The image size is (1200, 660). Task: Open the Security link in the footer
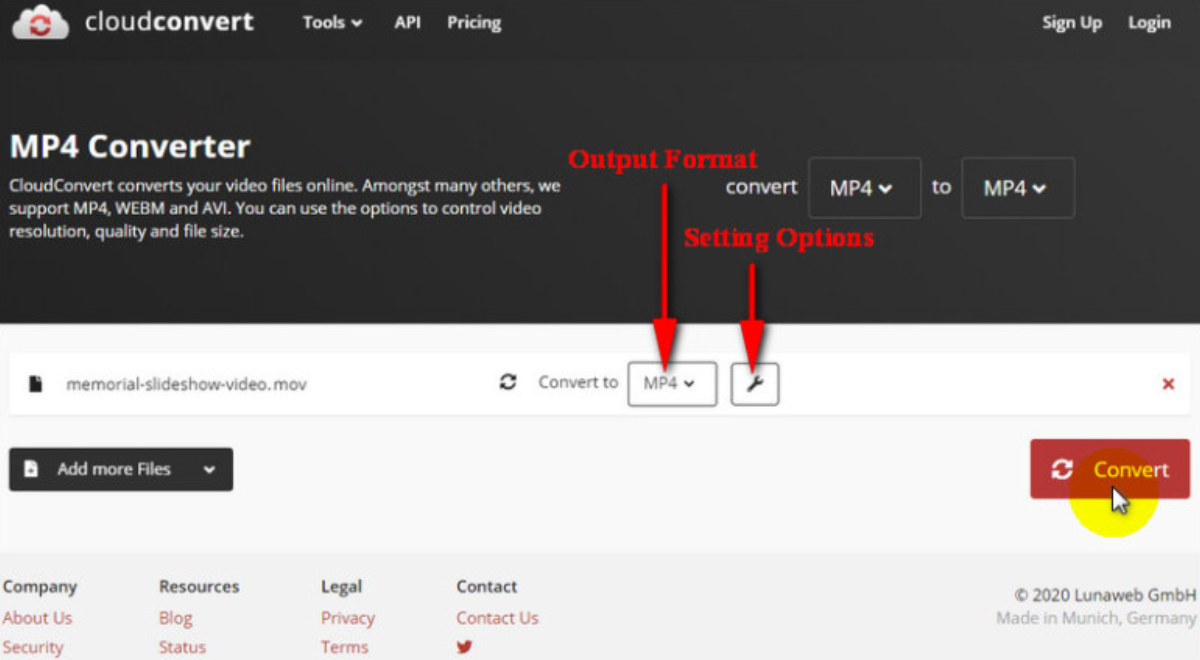pyautogui.click(x=33, y=647)
